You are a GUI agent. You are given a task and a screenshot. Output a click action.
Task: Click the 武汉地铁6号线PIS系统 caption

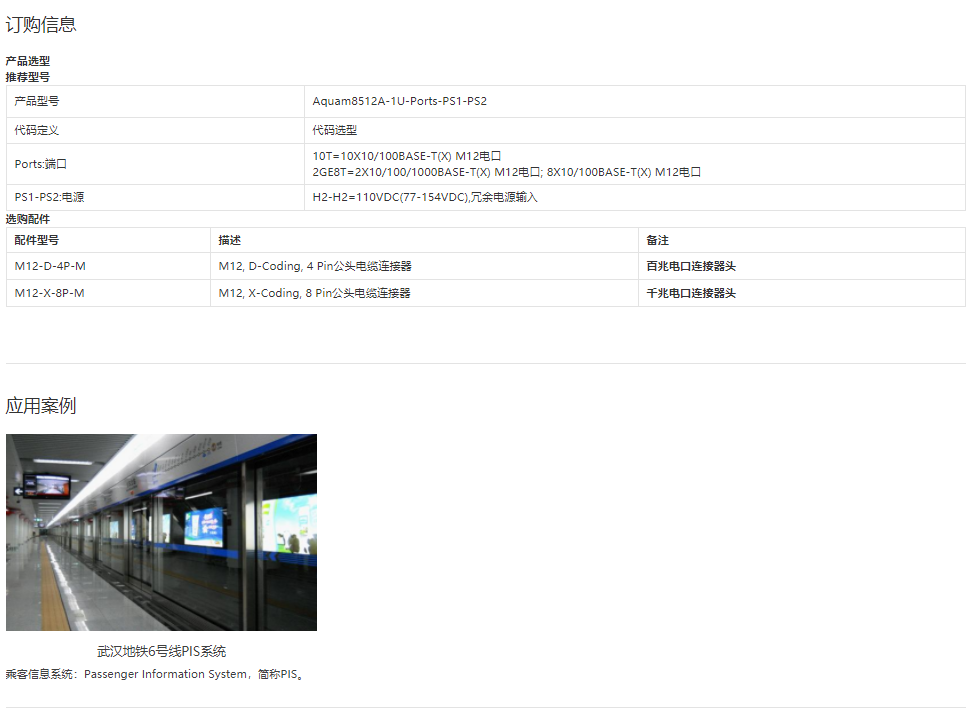pyautogui.click(x=161, y=652)
